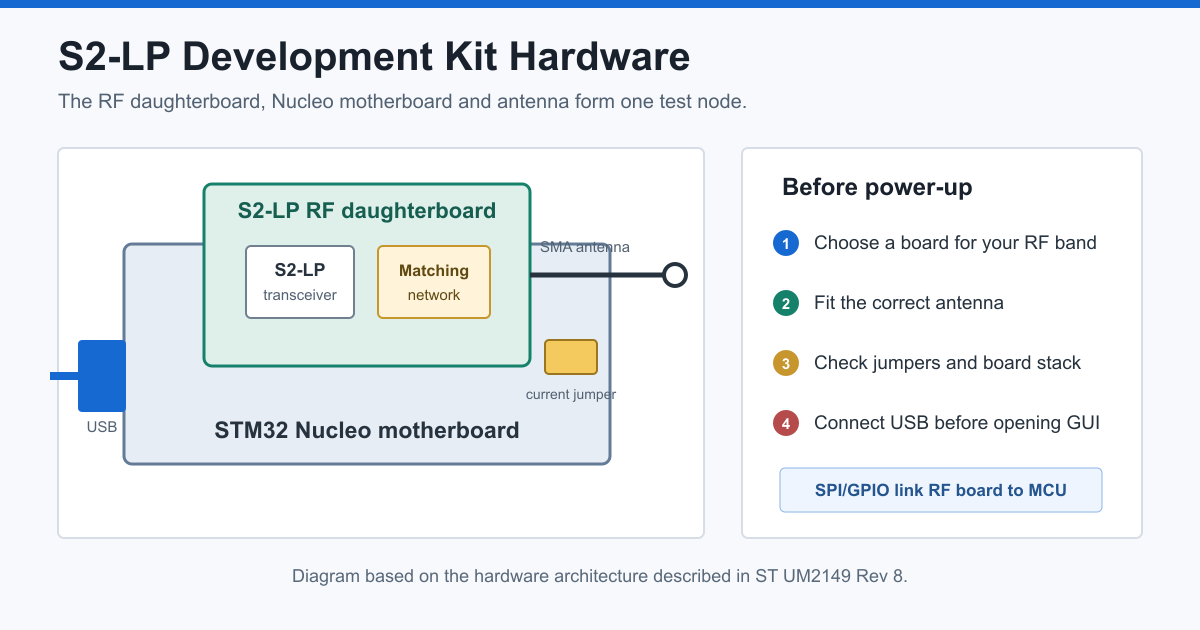The image size is (1200, 630).
Task: Click the 'SMA antenna' label
Action: coord(585,247)
